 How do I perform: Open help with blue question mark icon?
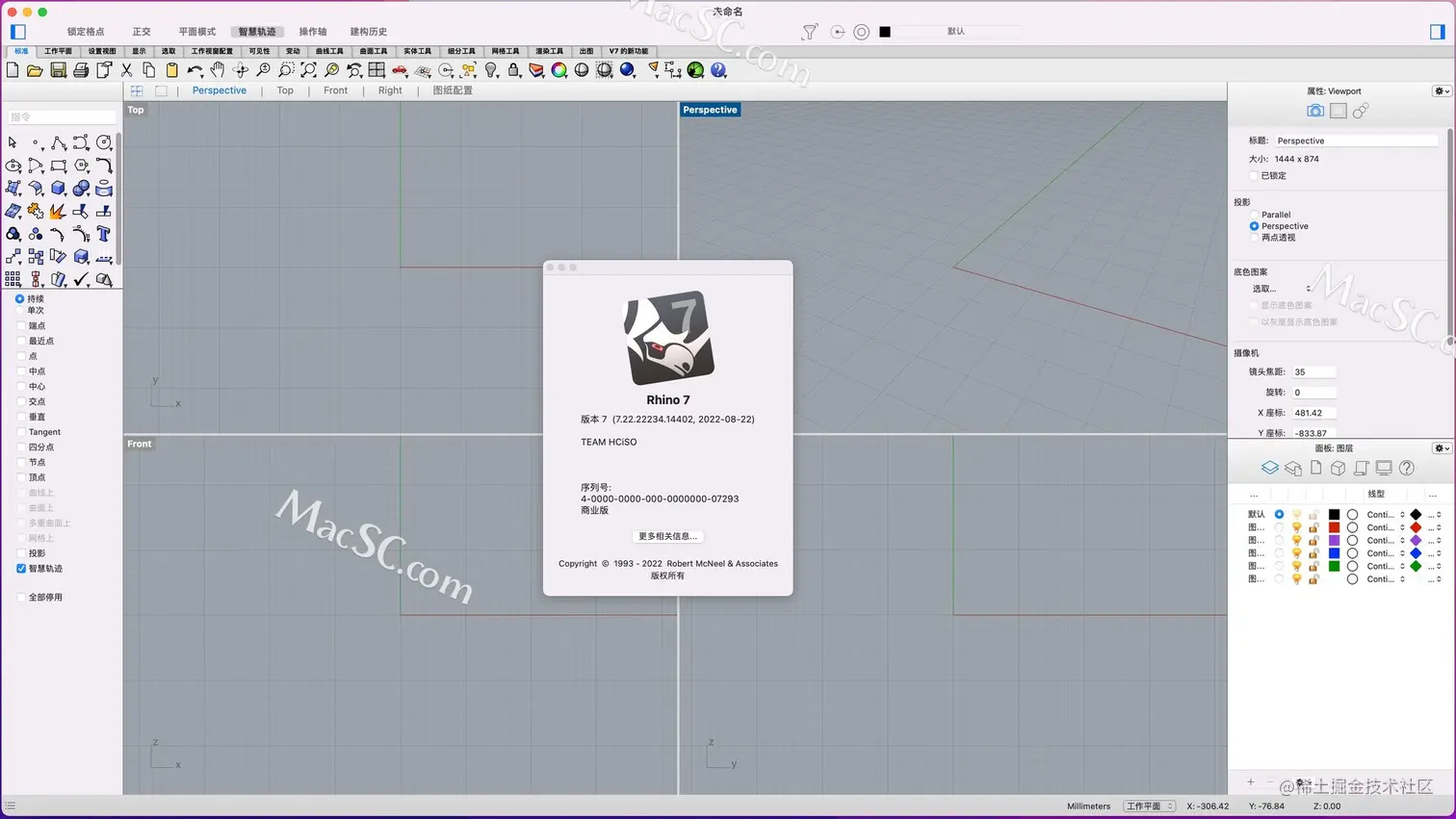pos(718,70)
